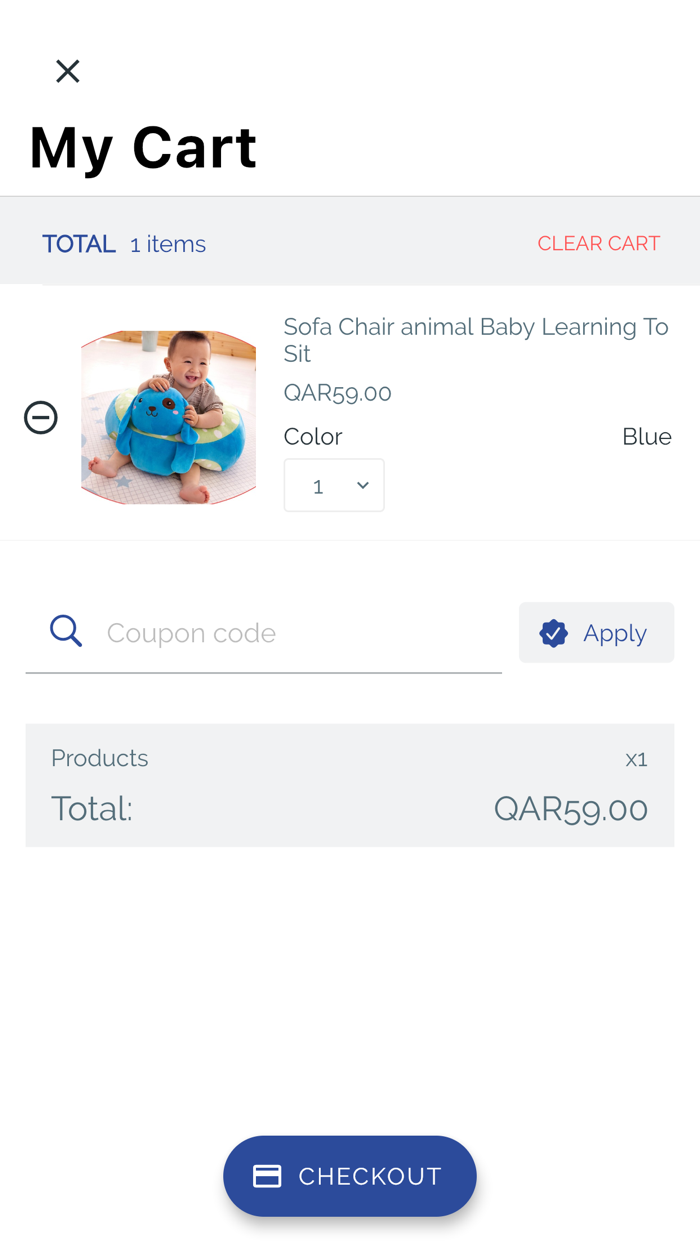The height and width of the screenshot is (1244, 700).
Task: Open the baby sofa chair product thumbnail
Action: [x=168, y=417]
